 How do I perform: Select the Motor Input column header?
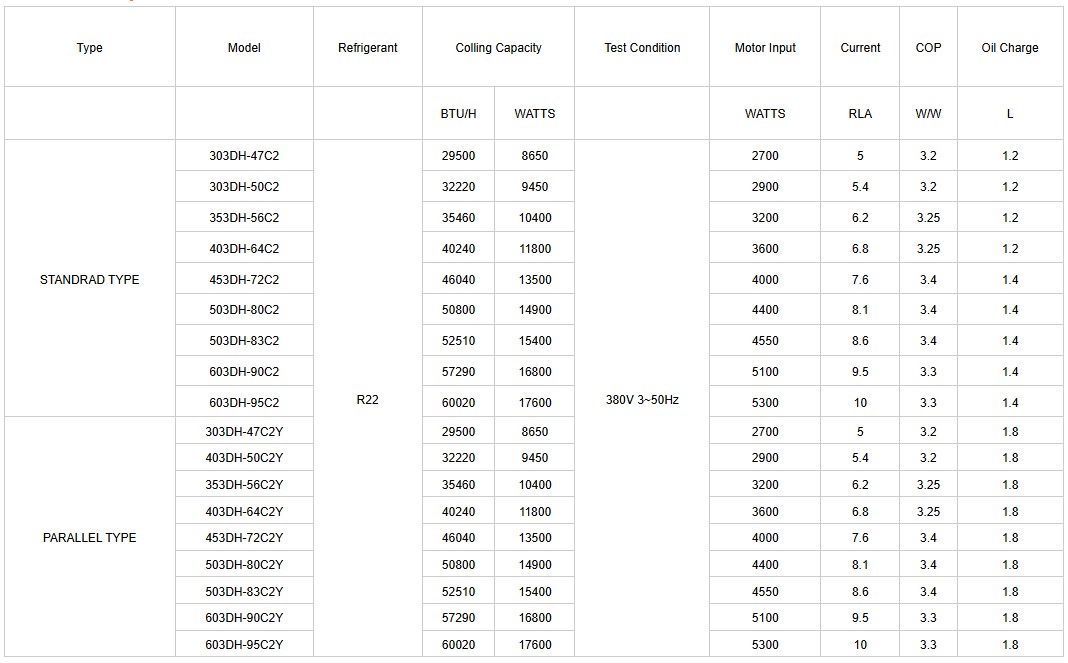(x=765, y=48)
